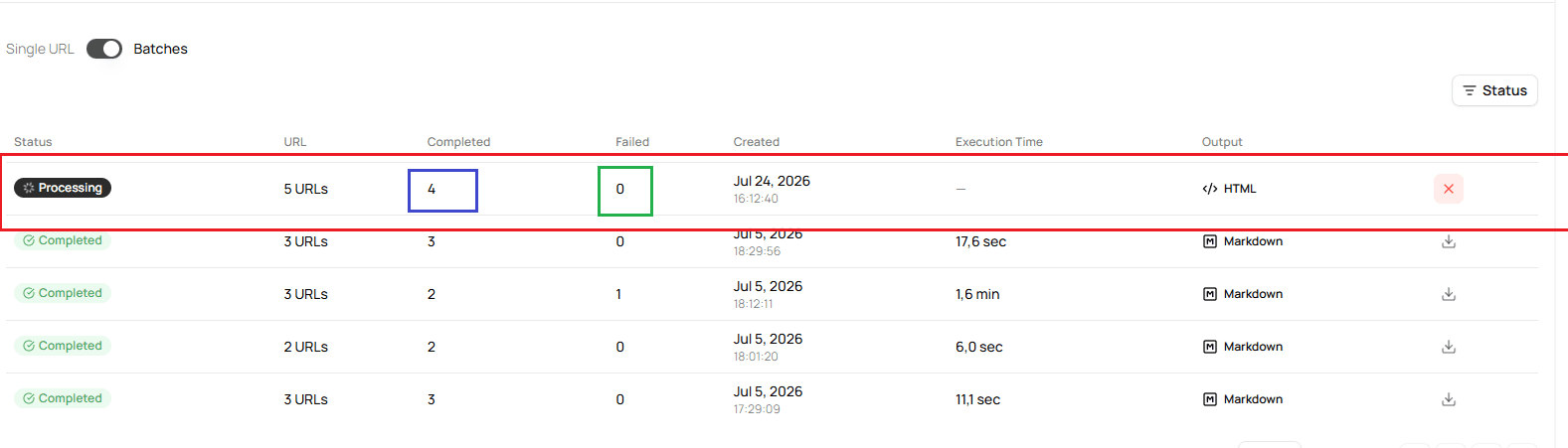1568x448 pixels.
Task: Select the 11,1 sec execution time
Action: click(x=978, y=399)
